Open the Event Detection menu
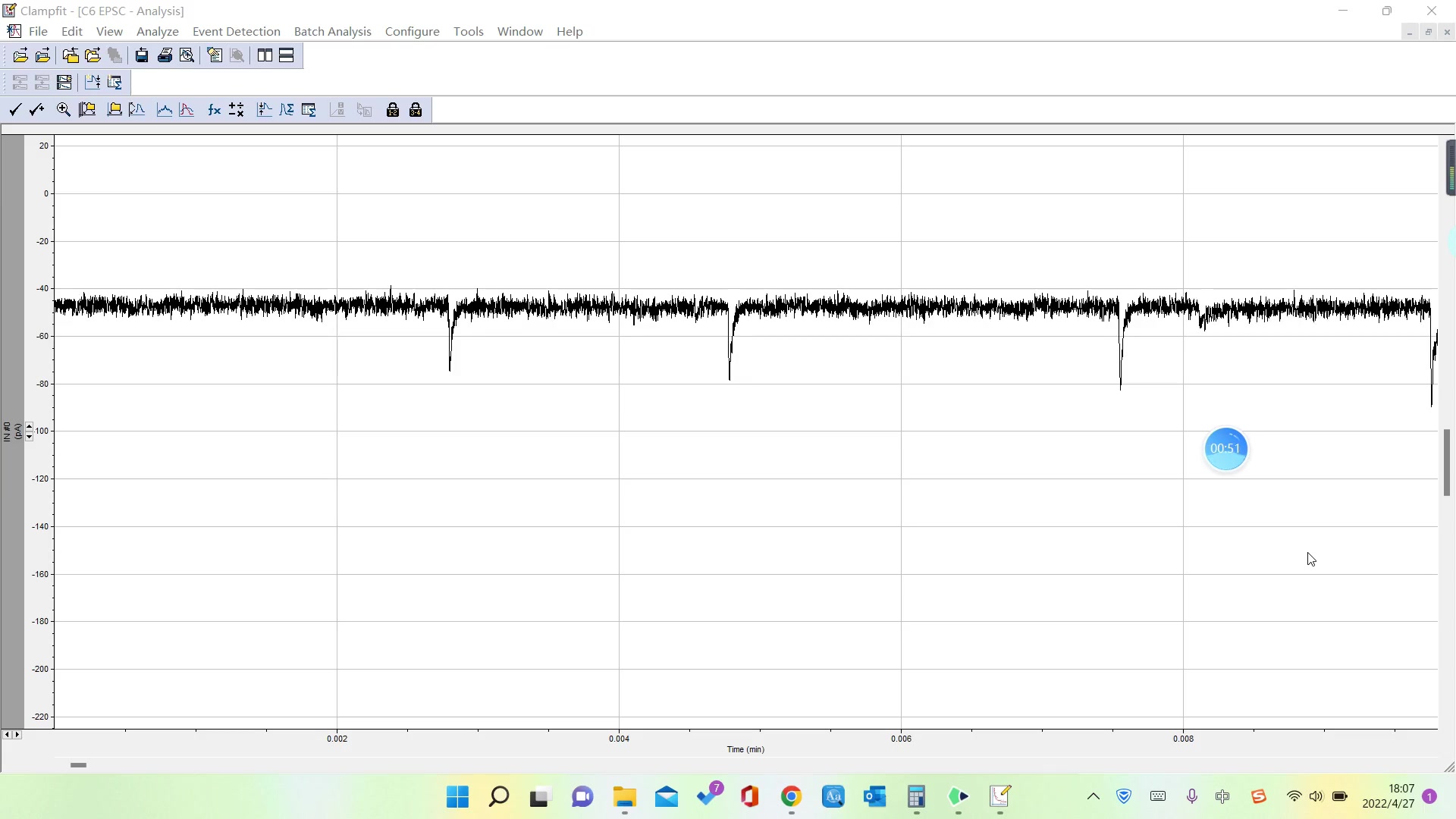 click(x=236, y=31)
